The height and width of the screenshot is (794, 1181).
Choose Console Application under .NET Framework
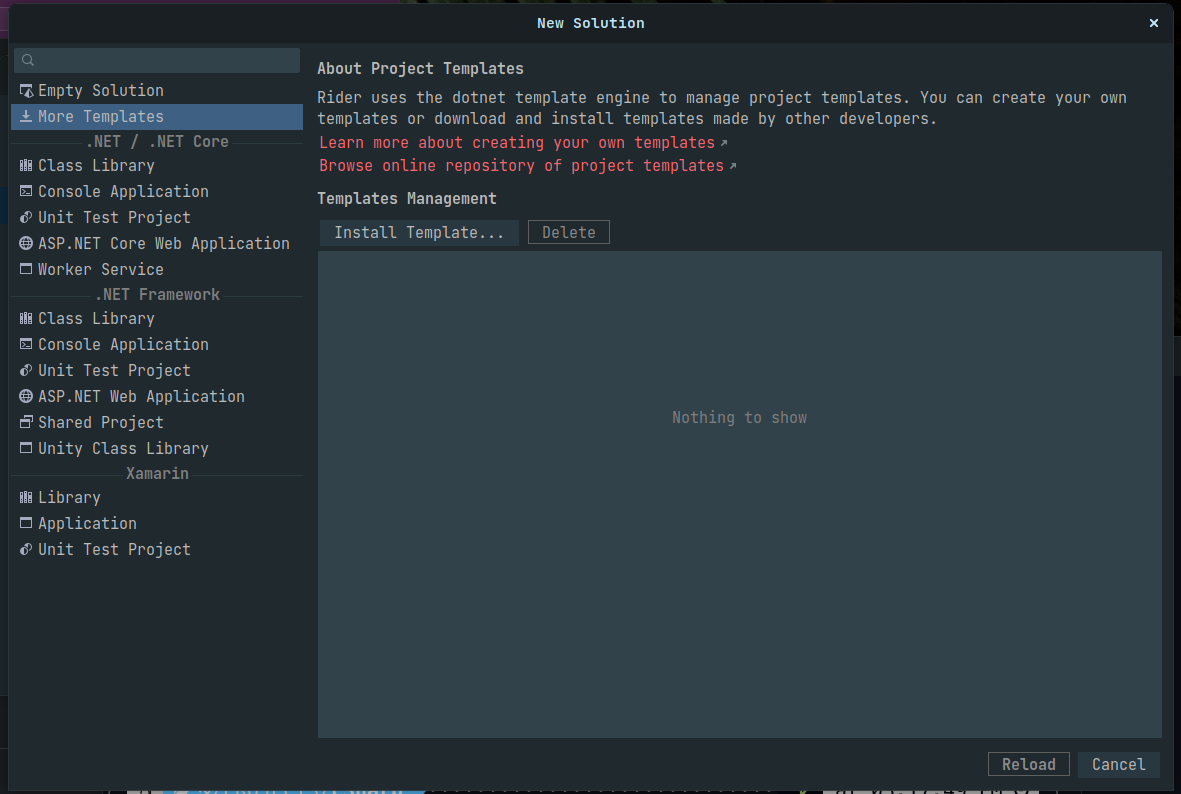point(157,344)
